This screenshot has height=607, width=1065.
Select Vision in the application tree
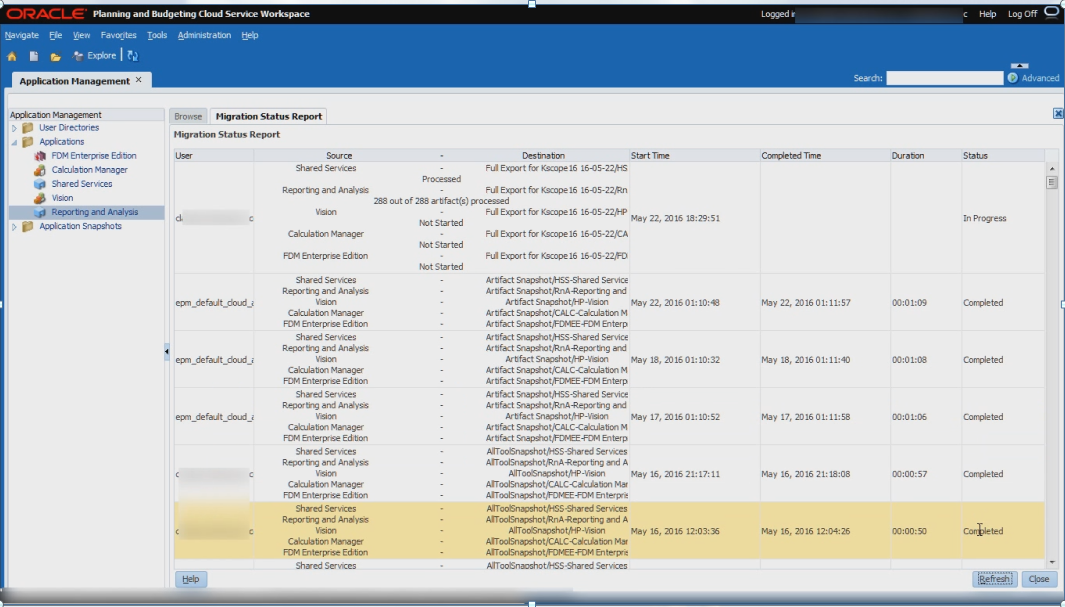point(62,198)
